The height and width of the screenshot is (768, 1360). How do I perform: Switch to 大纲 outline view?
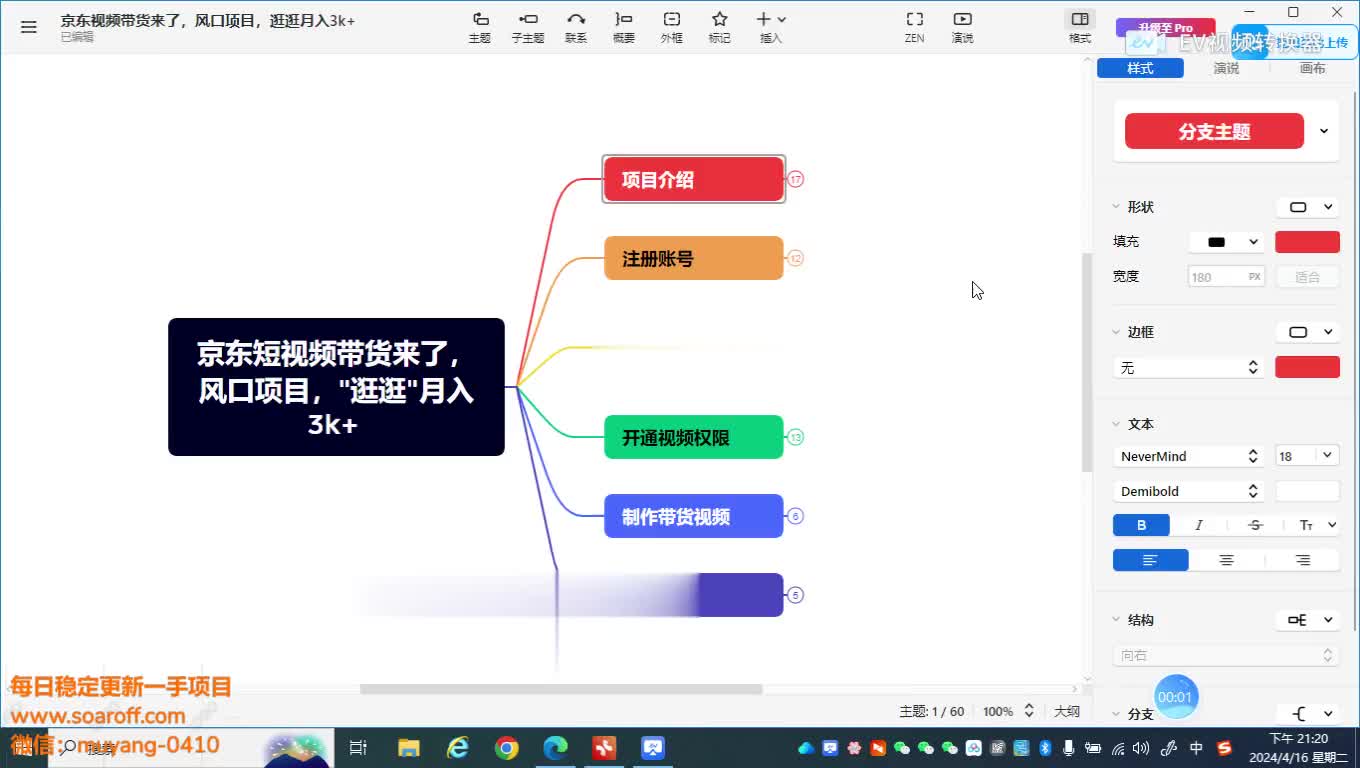coord(1067,711)
